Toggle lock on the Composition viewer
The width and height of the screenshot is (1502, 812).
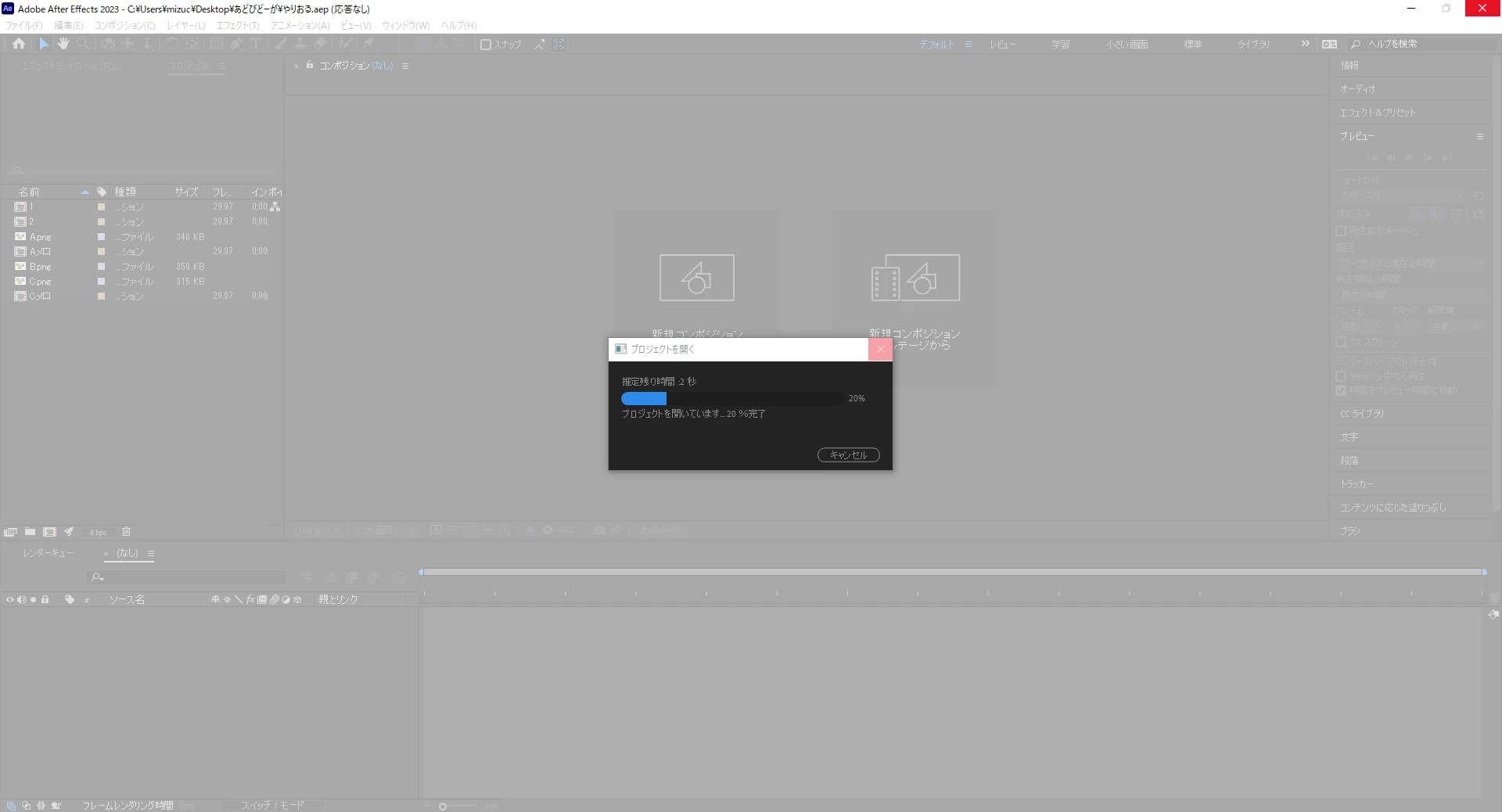point(310,65)
